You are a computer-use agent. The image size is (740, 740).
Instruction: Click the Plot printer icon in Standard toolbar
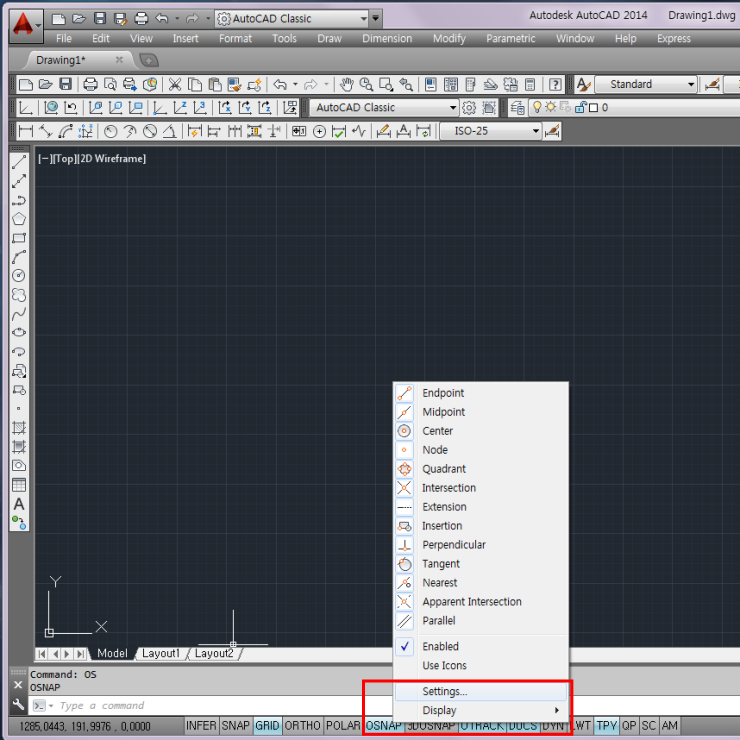pos(90,84)
